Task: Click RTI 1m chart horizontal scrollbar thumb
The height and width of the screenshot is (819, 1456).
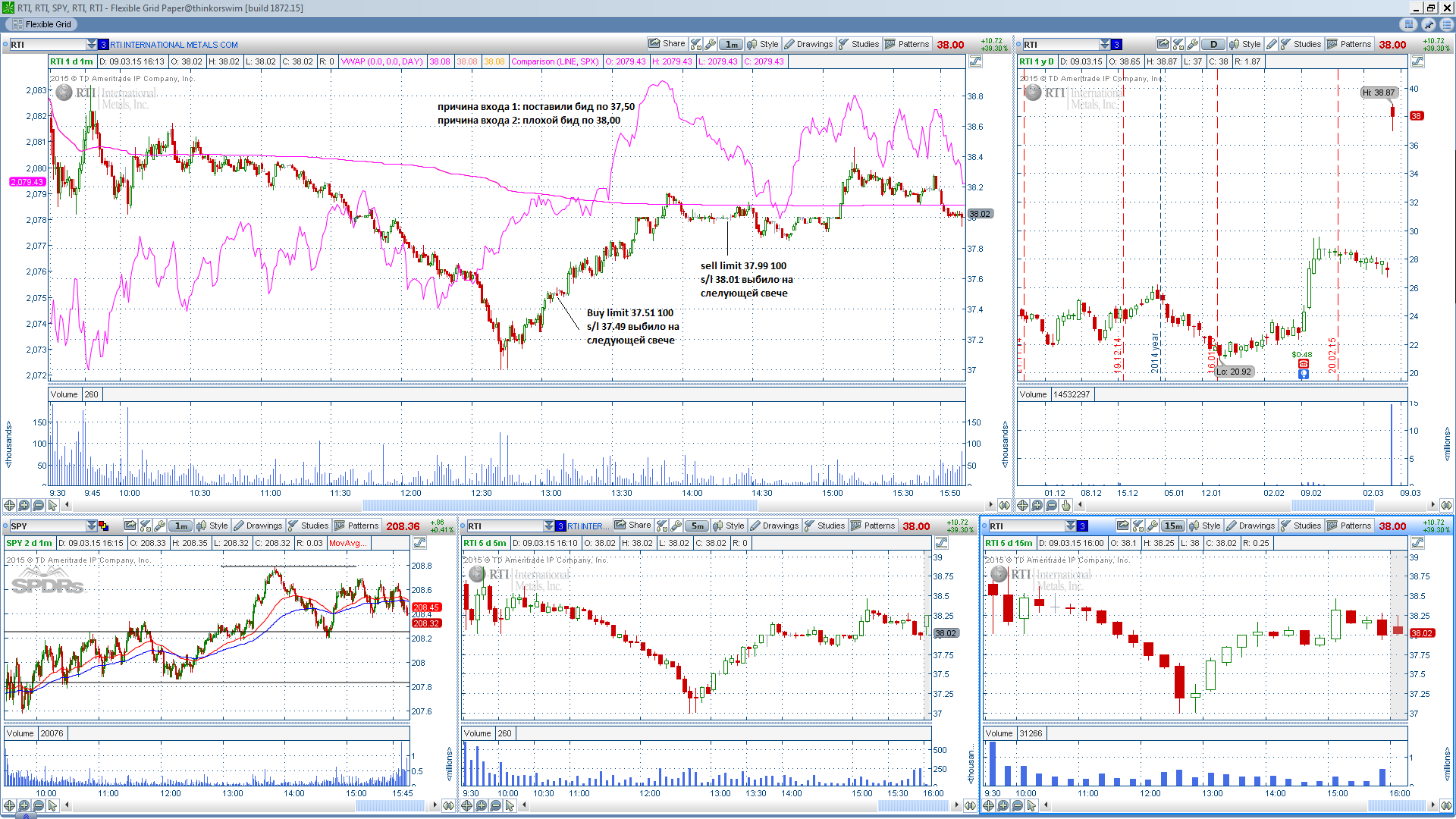Action: tap(560, 505)
